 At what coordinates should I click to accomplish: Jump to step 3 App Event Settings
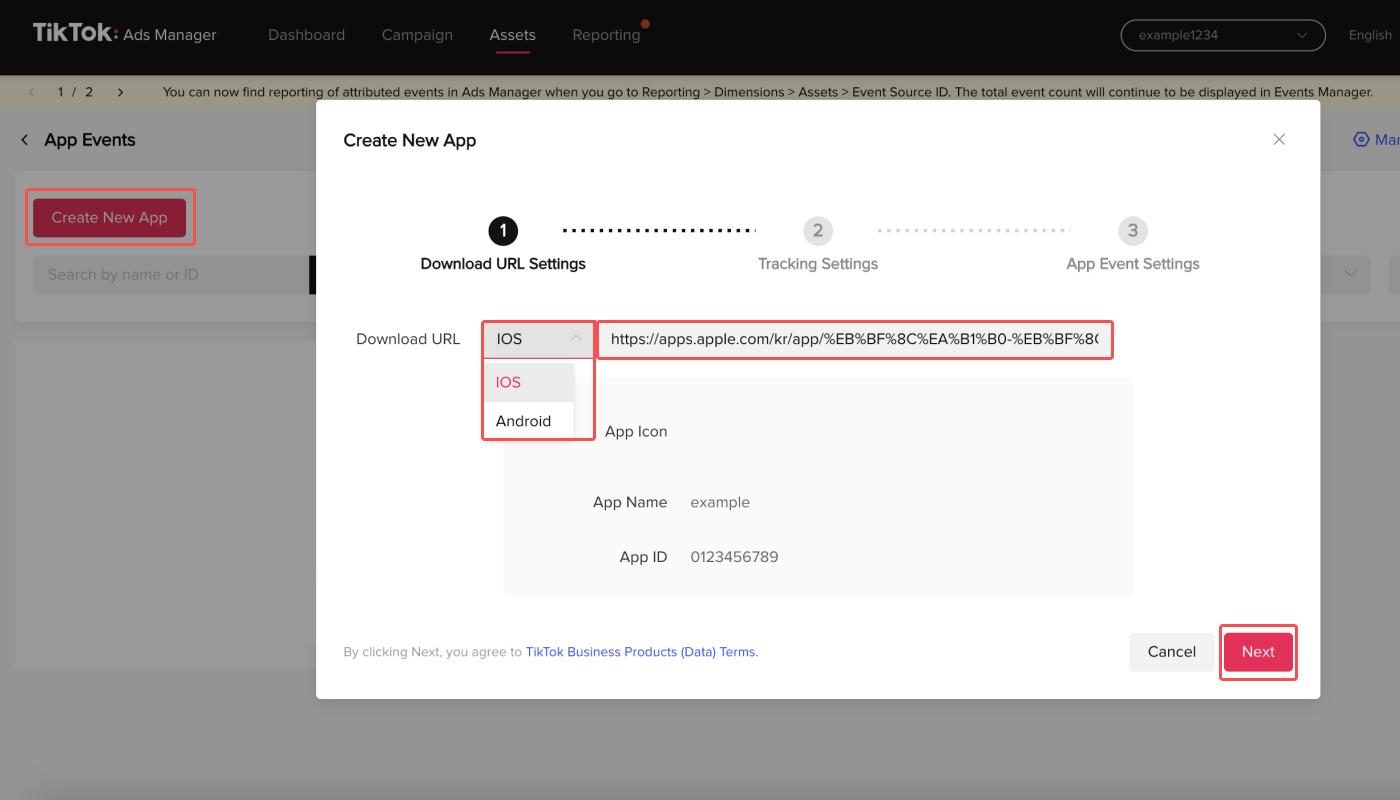click(1133, 245)
